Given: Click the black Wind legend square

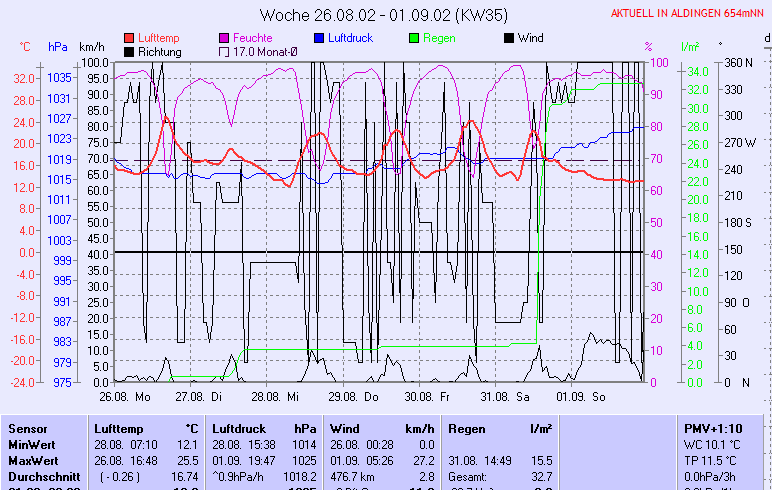Looking at the screenshot, I should [x=509, y=38].
